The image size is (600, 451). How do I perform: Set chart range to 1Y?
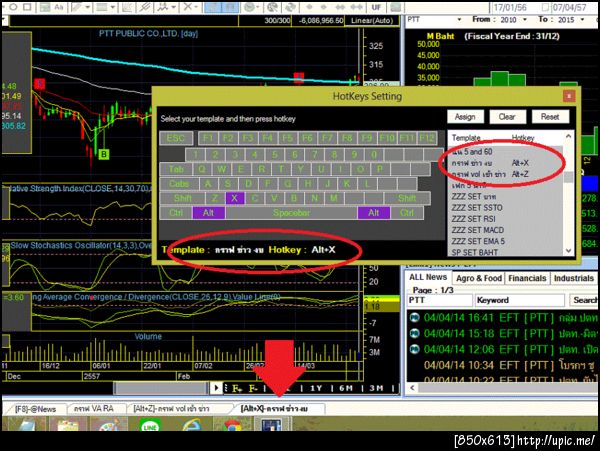pyautogui.click(x=316, y=388)
